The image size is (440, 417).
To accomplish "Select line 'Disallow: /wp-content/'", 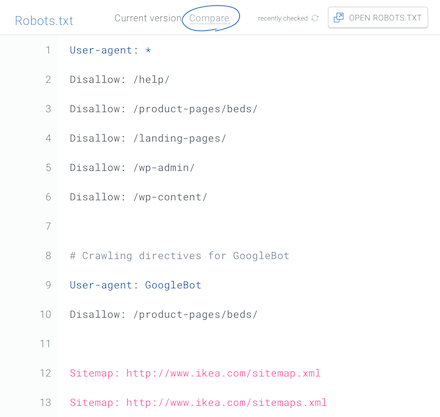I will [x=139, y=197].
